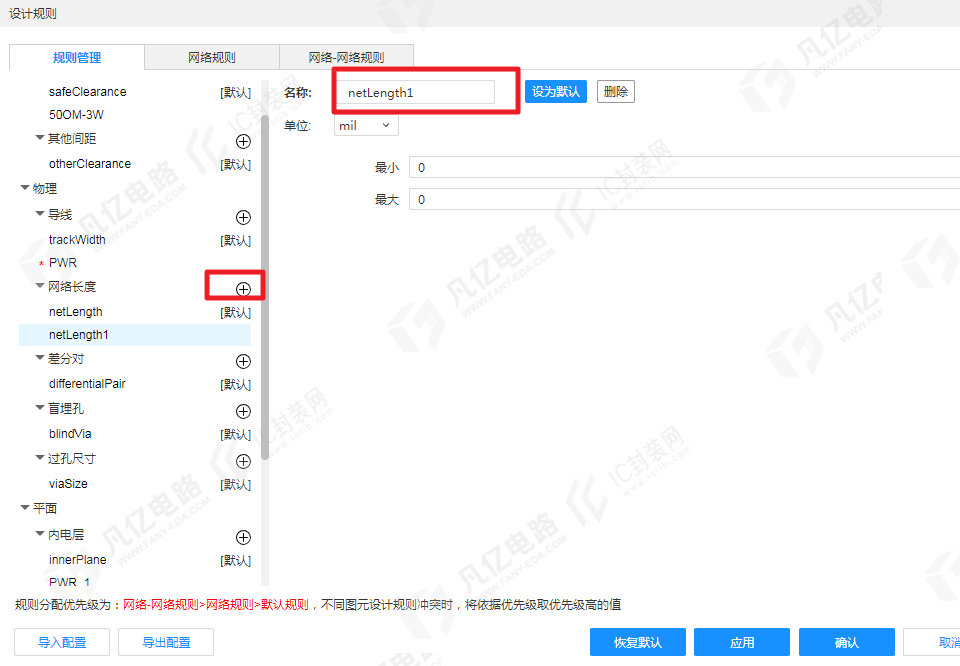This screenshot has height=666, width=960.
Task: Select the safeClearance rule
Action: (x=88, y=92)
